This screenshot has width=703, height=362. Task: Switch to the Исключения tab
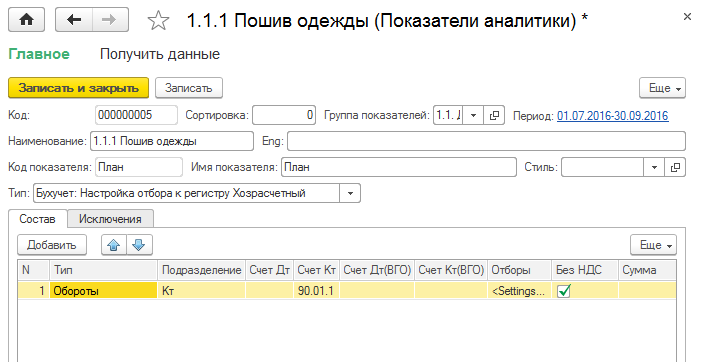110,219
